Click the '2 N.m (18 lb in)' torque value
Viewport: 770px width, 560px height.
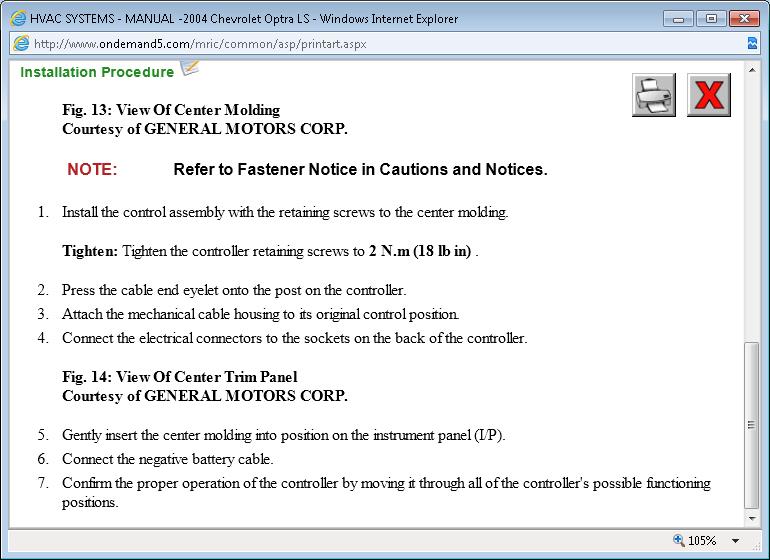pyautogui.click(x=420, y=251)
